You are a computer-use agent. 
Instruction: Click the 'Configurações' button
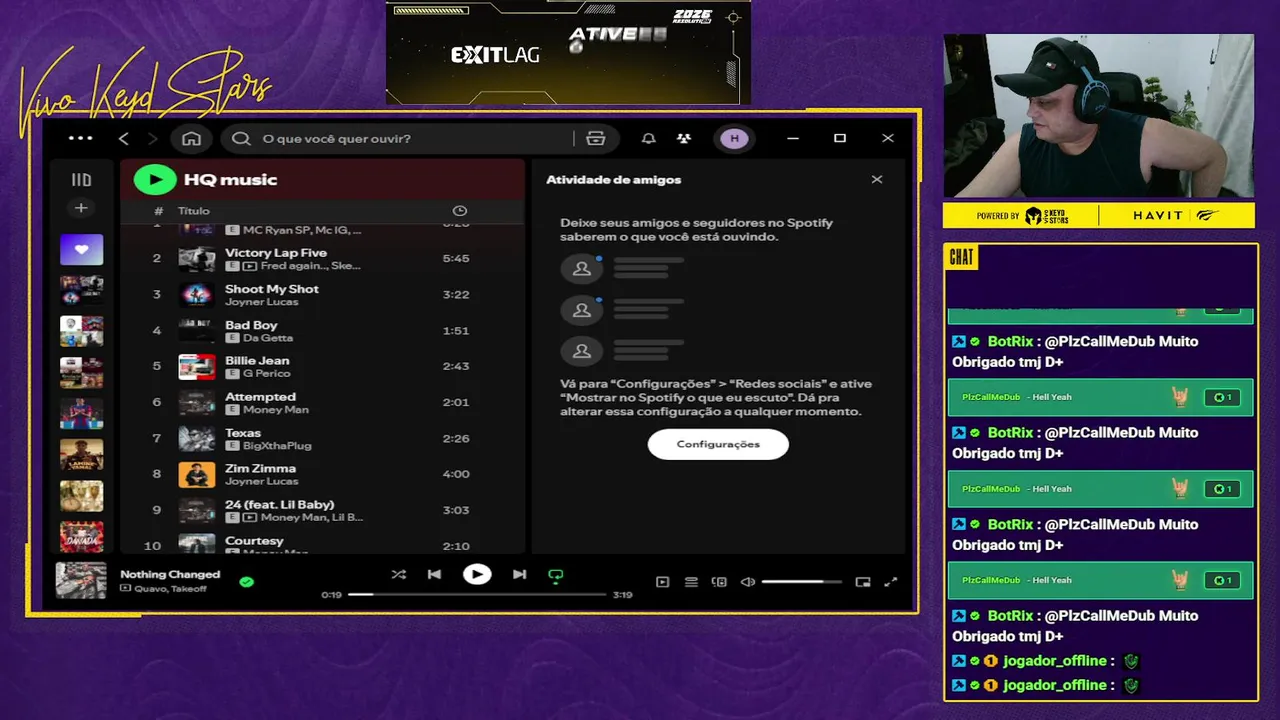[x=718, y=444]
